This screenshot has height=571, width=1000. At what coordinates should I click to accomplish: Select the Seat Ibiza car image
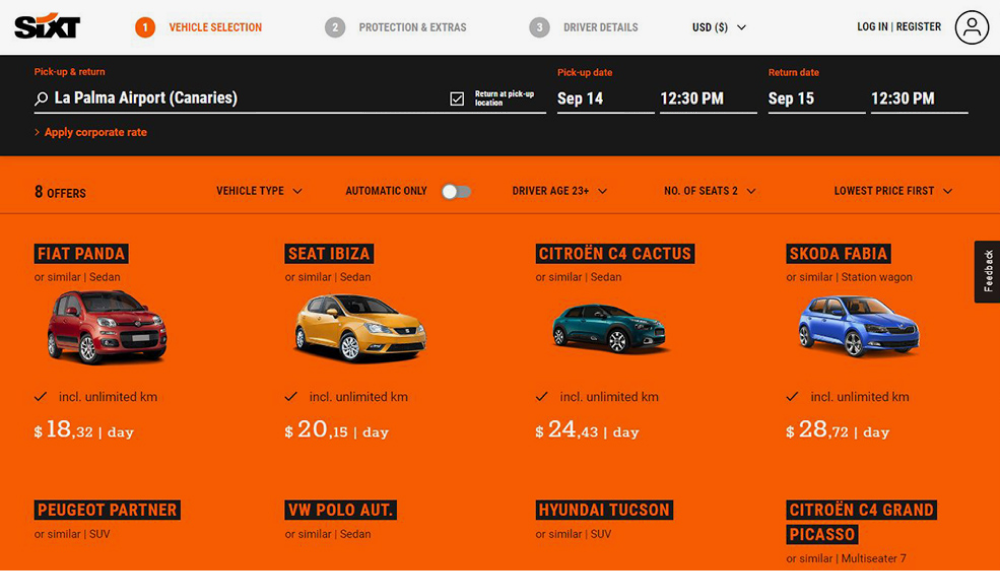[x=360, y=328]
